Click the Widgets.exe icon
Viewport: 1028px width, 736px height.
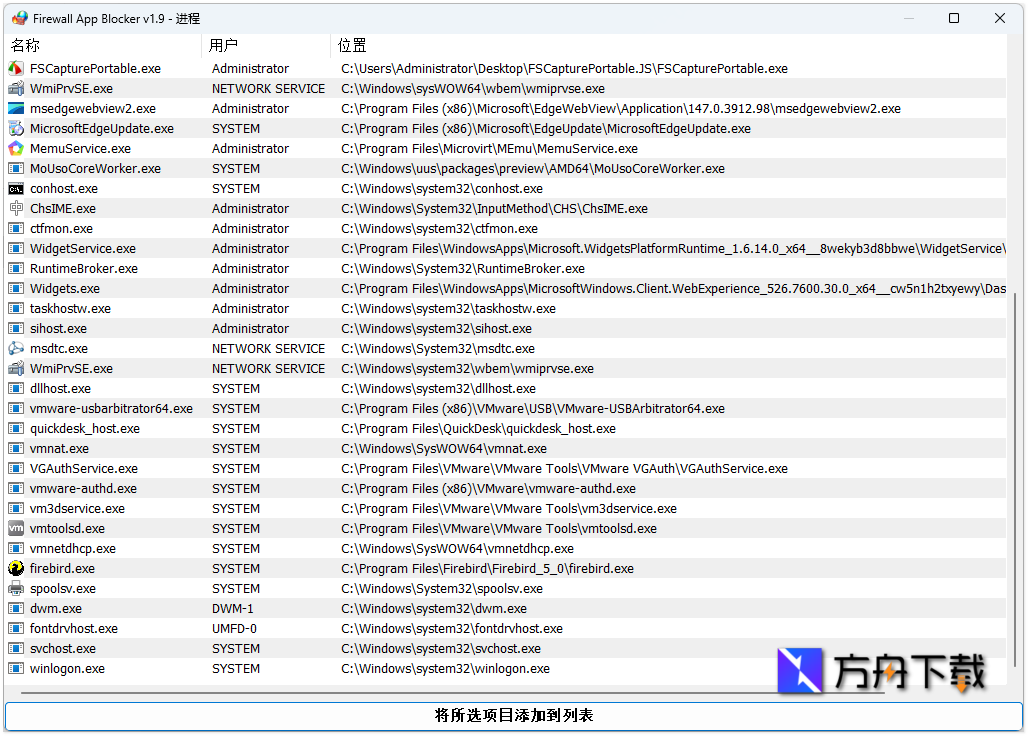(x=16, y=288)
